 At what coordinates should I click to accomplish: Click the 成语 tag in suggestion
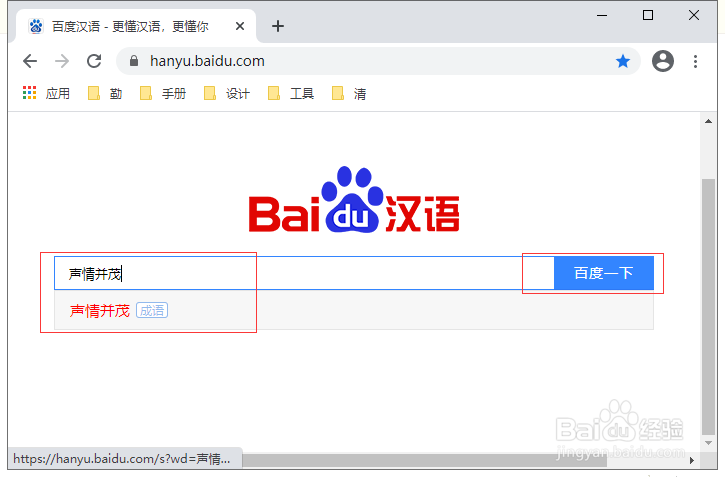click(x=152, y=311)
